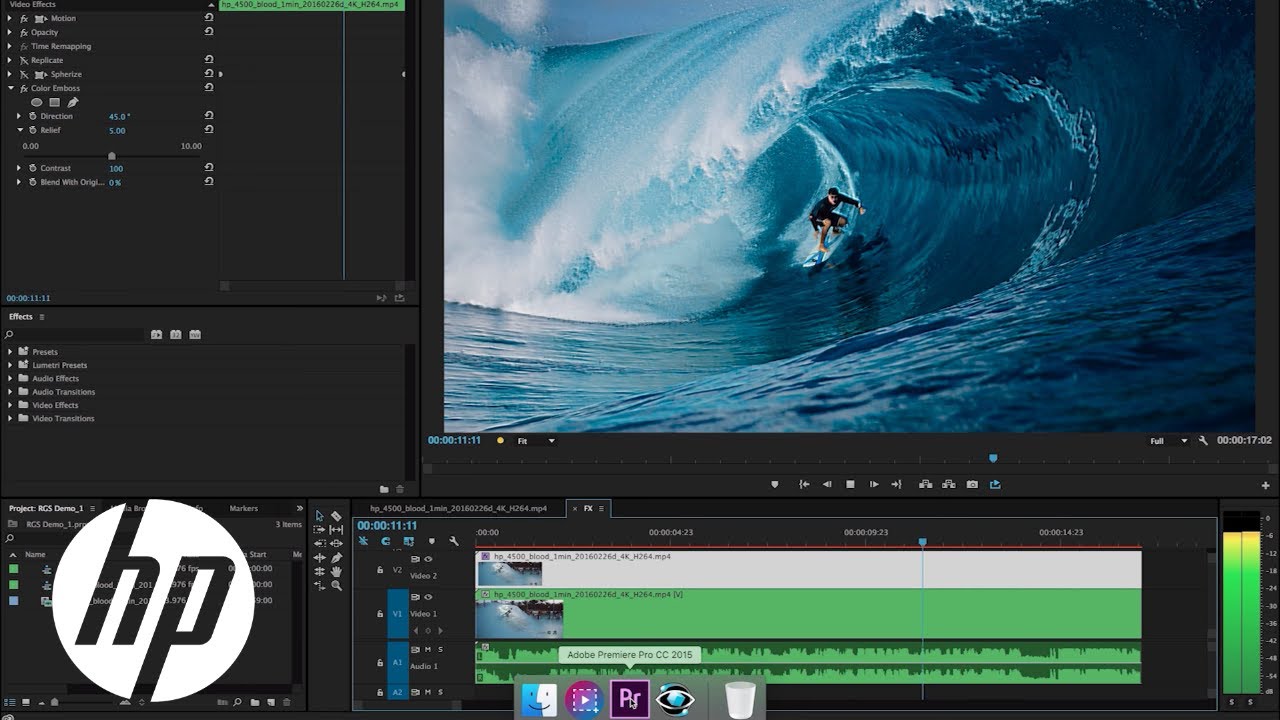Create ellipse mask for Color Emboss
1280x720 pixels.
[x=37, y=102]
